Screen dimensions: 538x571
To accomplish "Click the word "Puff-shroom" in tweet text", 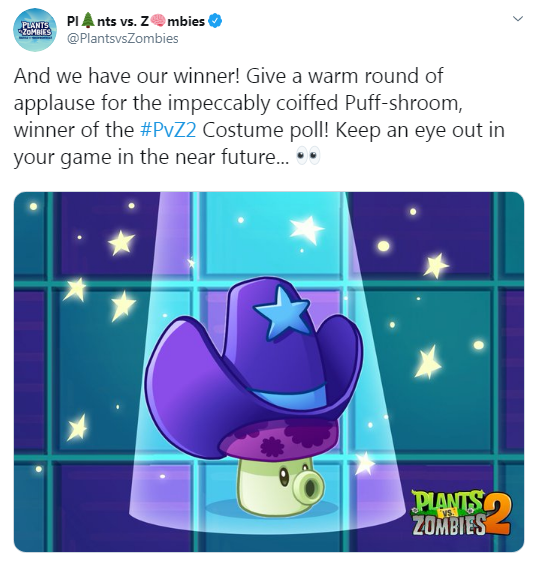I will 401,103.
